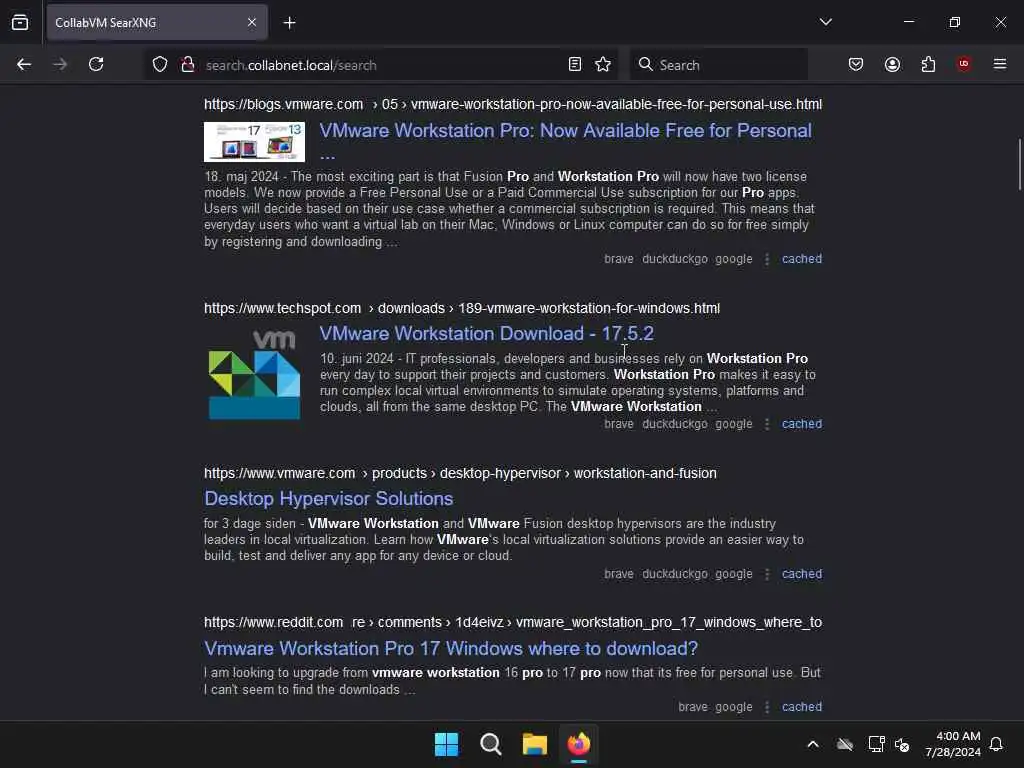Screen dimensions: 1024x768
Task: Expand options dots for blogs.vmware.com result
Action: tap(767, 259)
